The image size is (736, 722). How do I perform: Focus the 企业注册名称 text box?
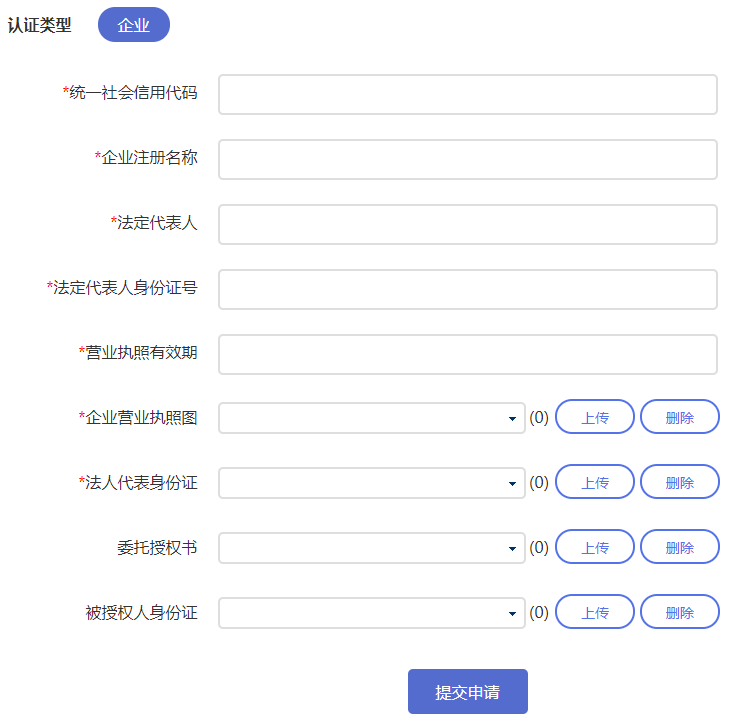pyautogui.click(x=467, y=159)
